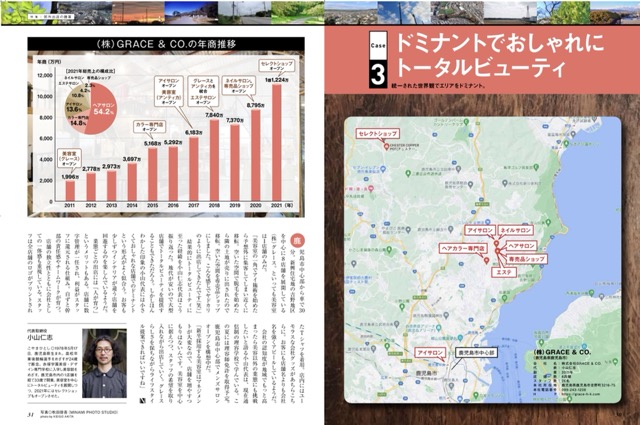This screenshot has width=640, height=425.
Task: Click the orange 鹿 drop-cap circle
Action: coord(297,240)
